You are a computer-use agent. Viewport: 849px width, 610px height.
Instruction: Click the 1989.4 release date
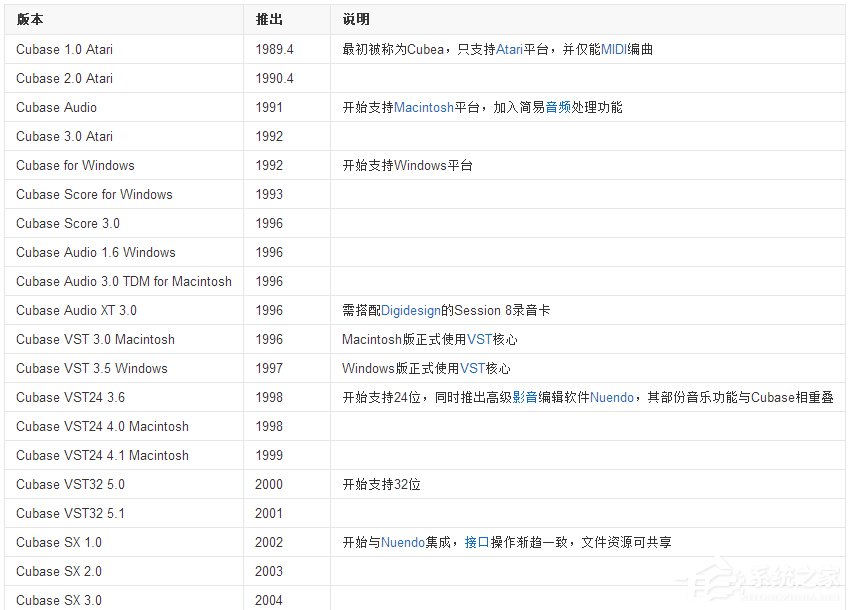(275, 49)
